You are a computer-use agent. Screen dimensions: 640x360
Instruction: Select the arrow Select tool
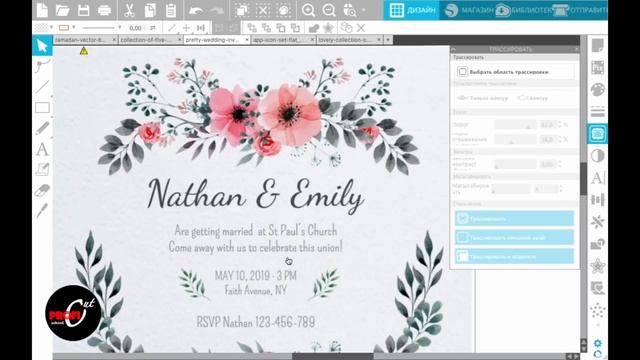[x=42, y=45]
